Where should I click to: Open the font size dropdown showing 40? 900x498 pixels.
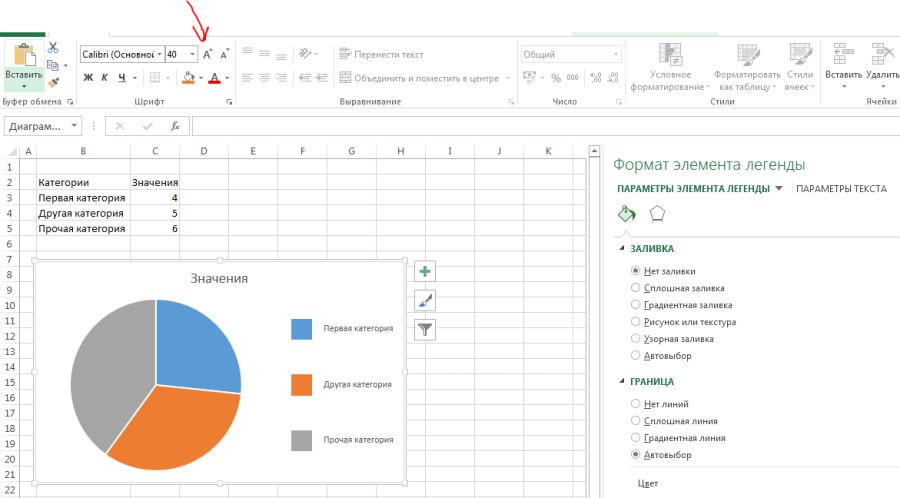pyautogui.click(x=192, y=55)
